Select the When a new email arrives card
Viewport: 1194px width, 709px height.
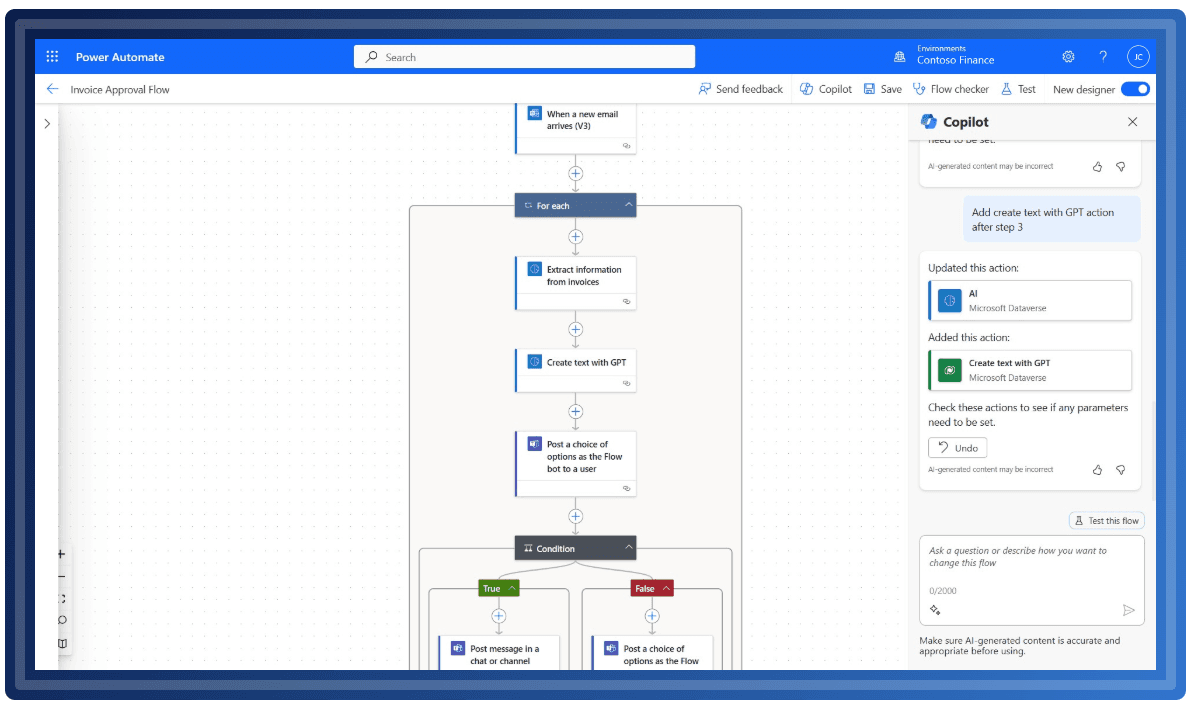576,128
